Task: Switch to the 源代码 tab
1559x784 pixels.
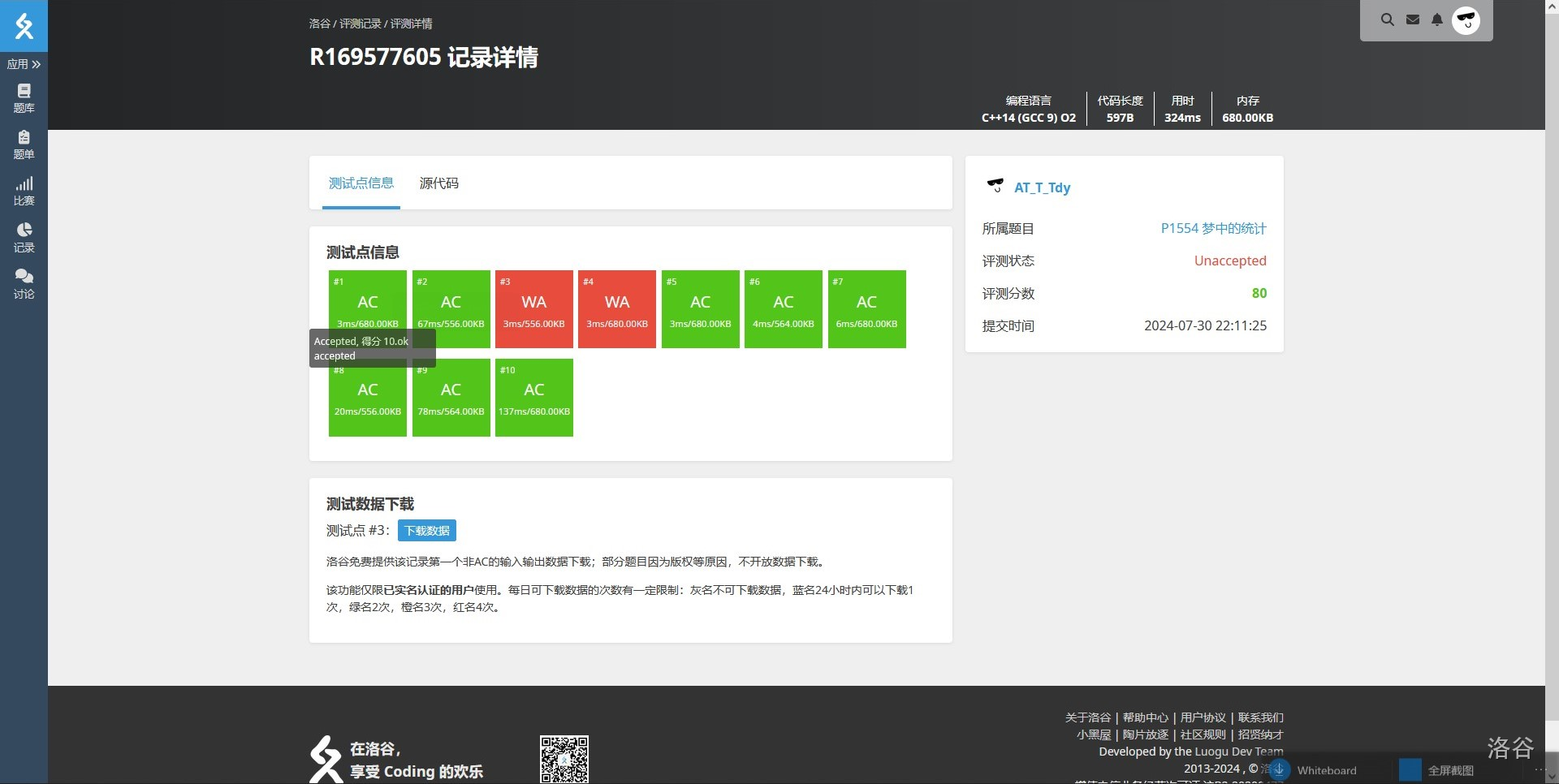Action: pos(438,183)
